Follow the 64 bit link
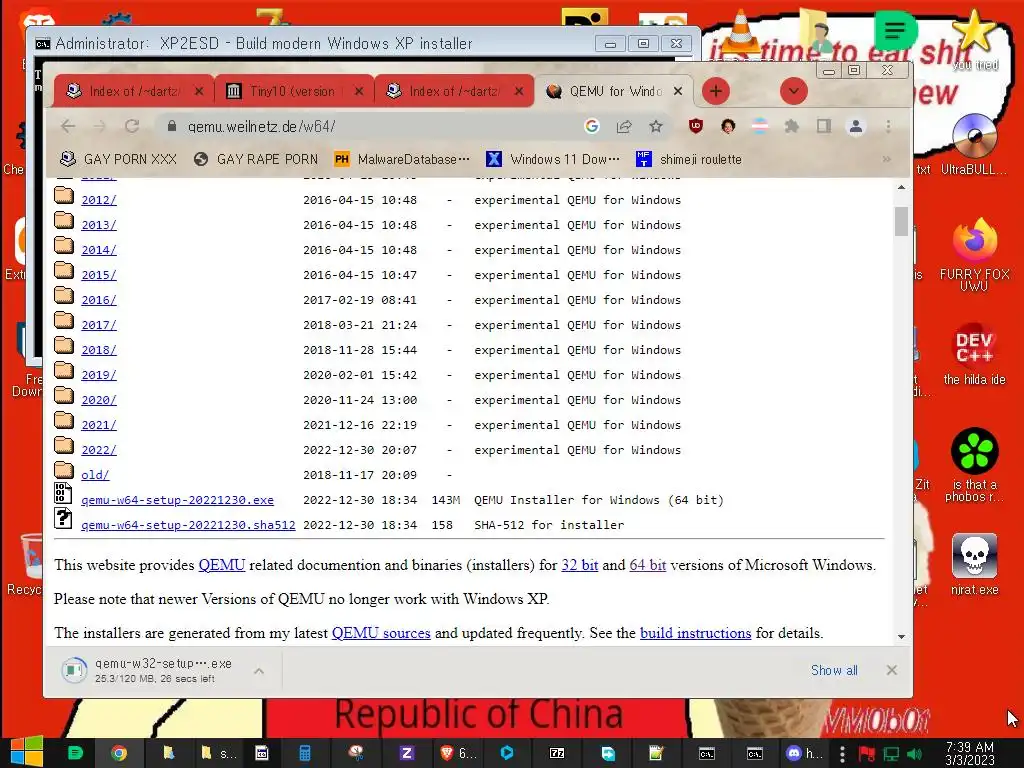This screenshot has width=1024, height=768. 648,565
